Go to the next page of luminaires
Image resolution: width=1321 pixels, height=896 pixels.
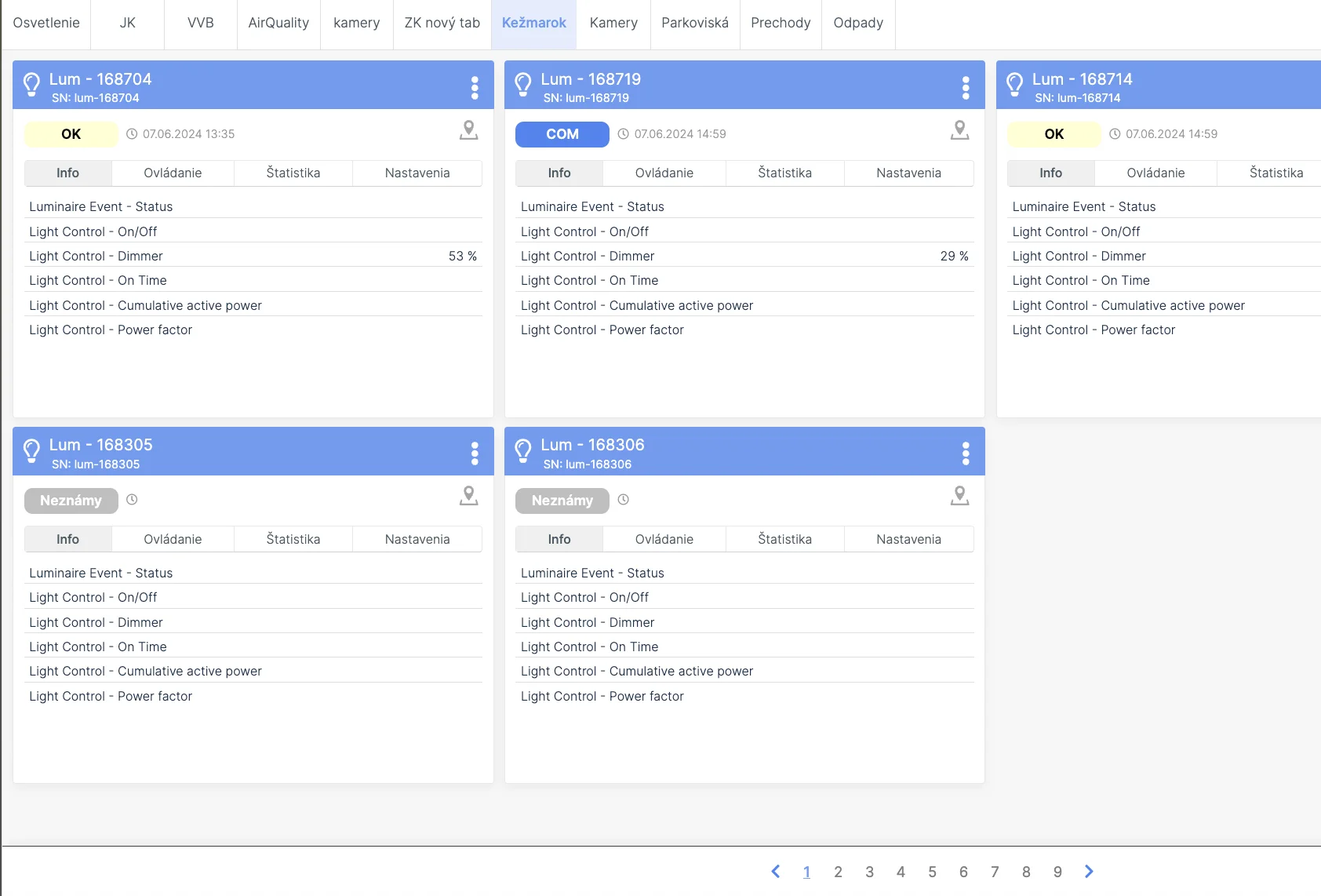pos(1088,872)
